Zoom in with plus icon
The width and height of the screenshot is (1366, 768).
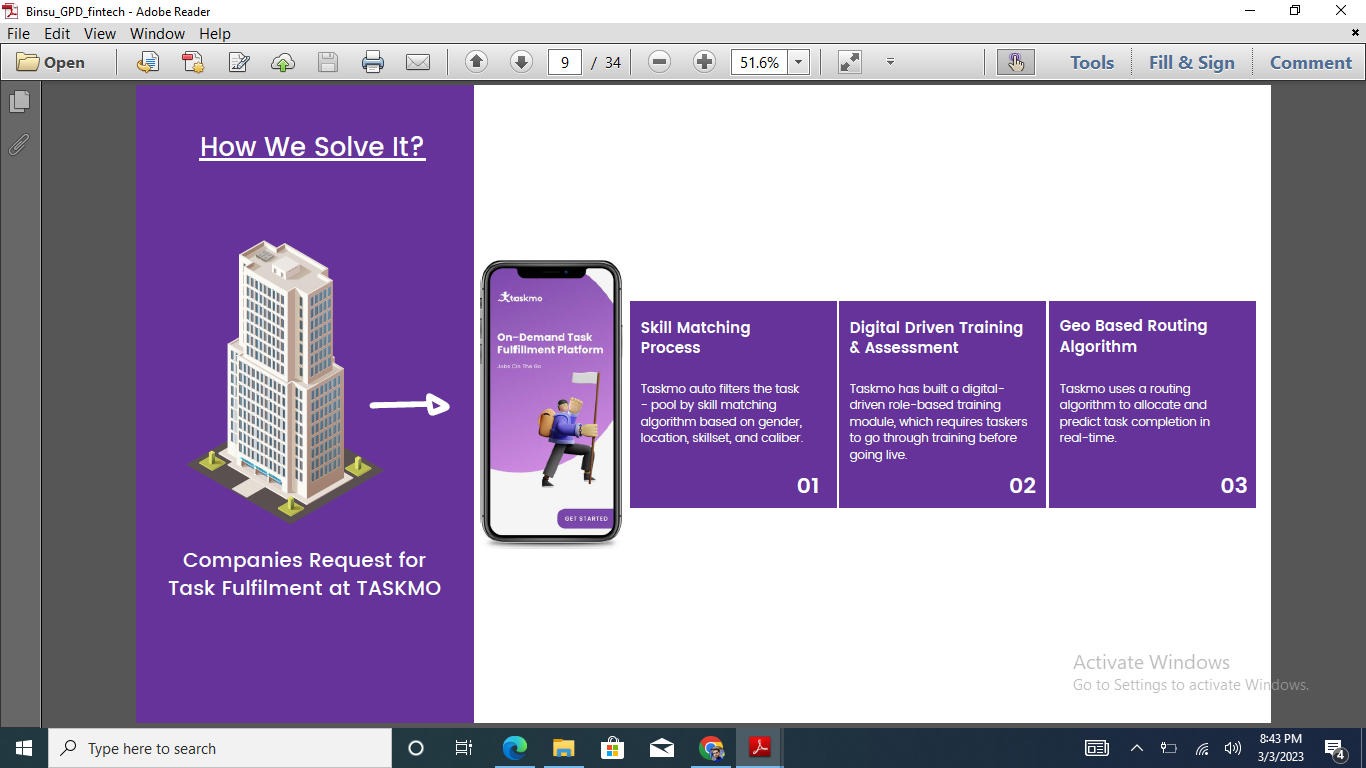pos(704,62)
